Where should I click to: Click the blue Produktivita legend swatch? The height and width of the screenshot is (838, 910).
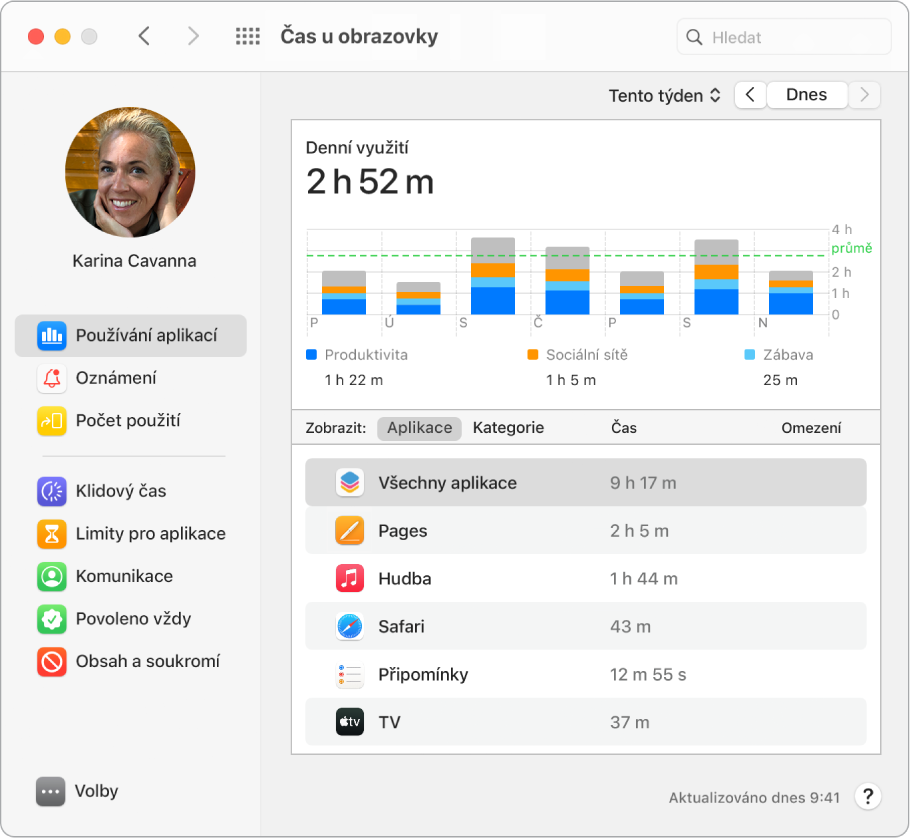click(311, 355)
